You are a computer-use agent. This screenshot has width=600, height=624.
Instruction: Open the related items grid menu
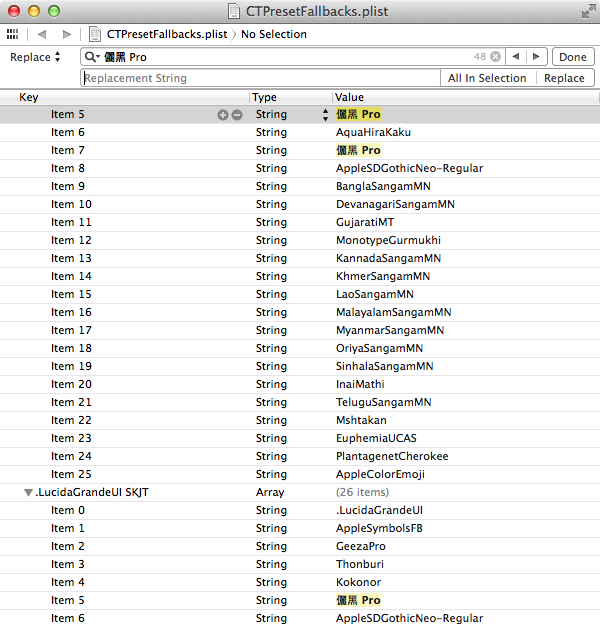click(13, 34)
